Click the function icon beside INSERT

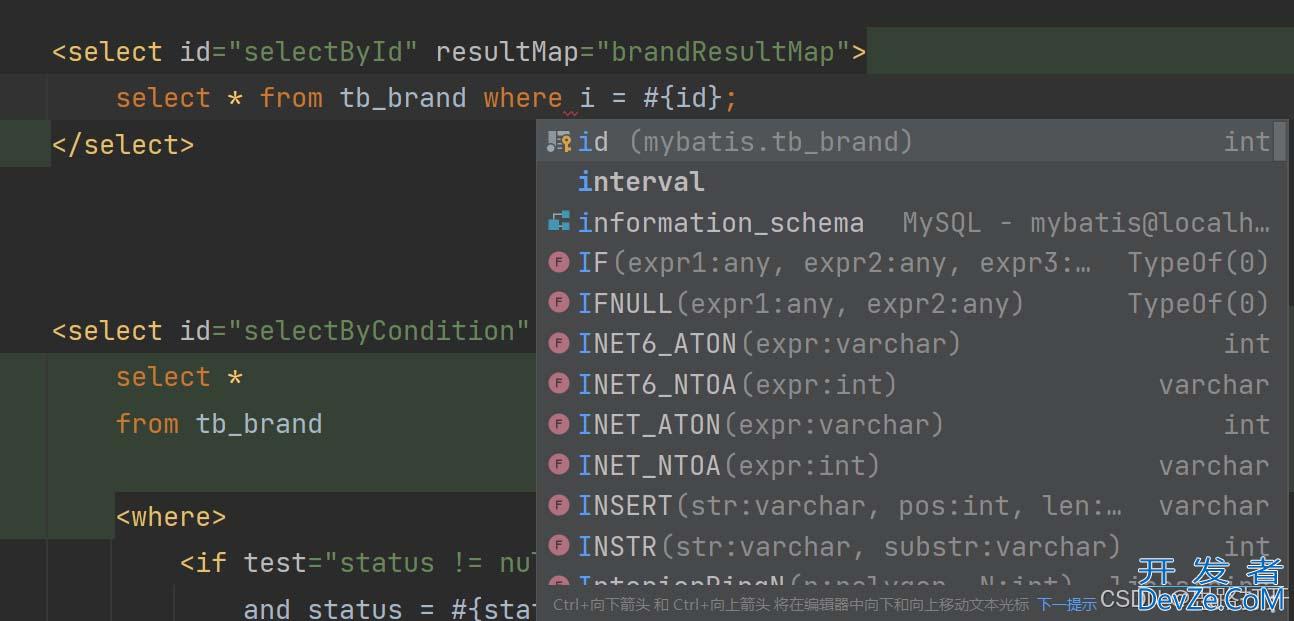click(559, 506)
